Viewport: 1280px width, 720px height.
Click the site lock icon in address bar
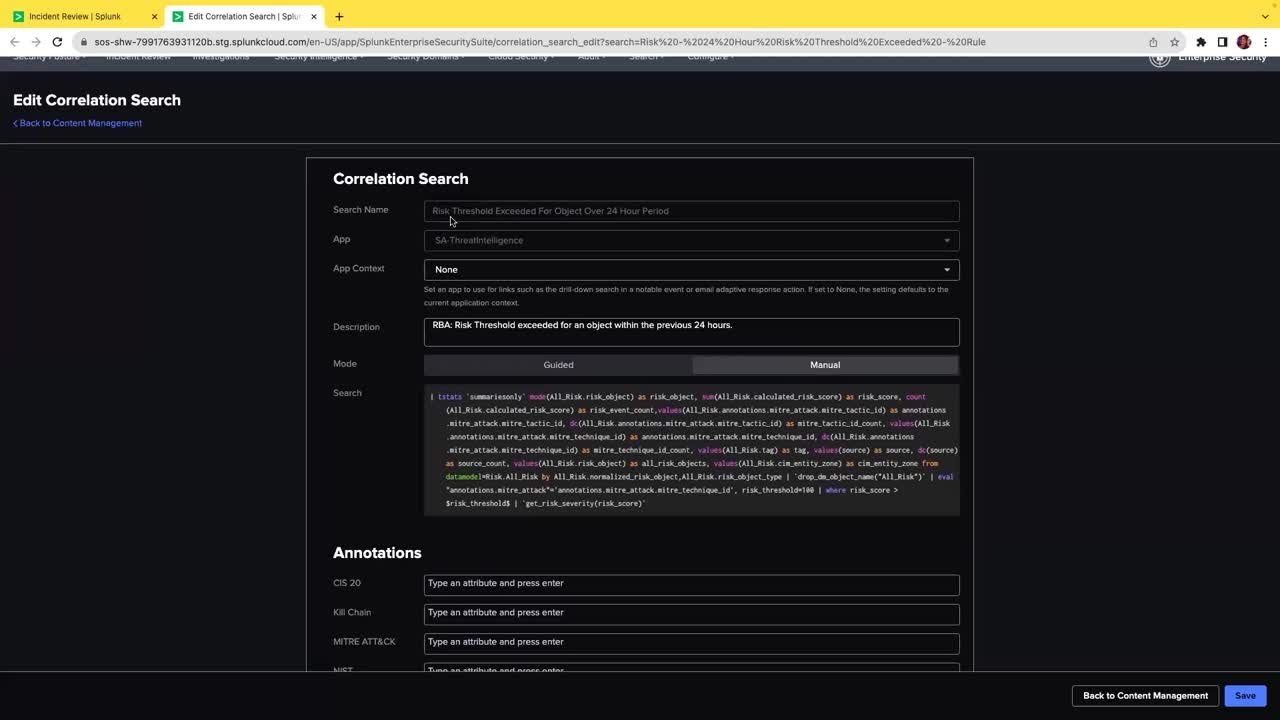click(x=86, y=42)
